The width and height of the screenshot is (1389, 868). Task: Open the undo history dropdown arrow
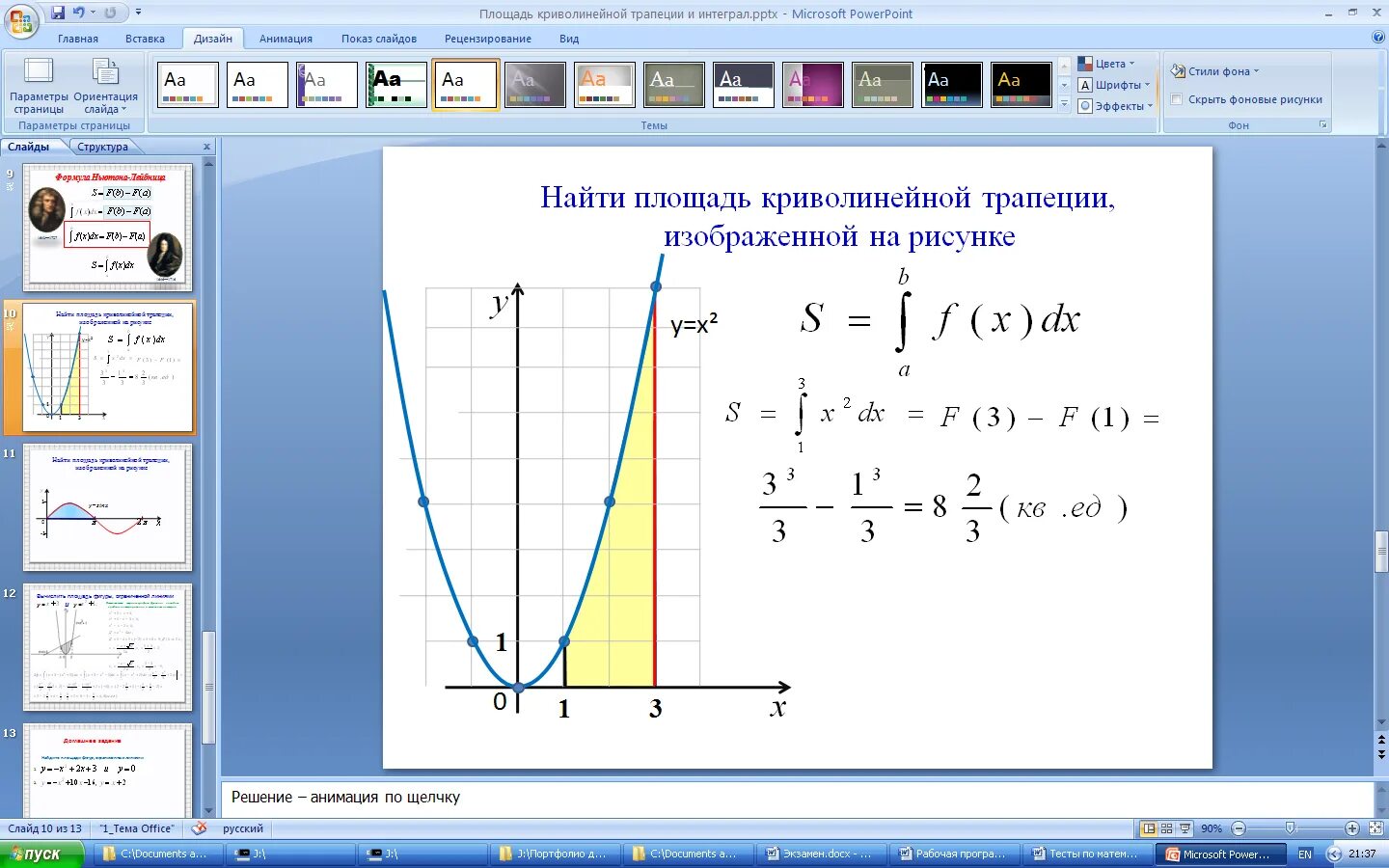(x=93, y=13)
